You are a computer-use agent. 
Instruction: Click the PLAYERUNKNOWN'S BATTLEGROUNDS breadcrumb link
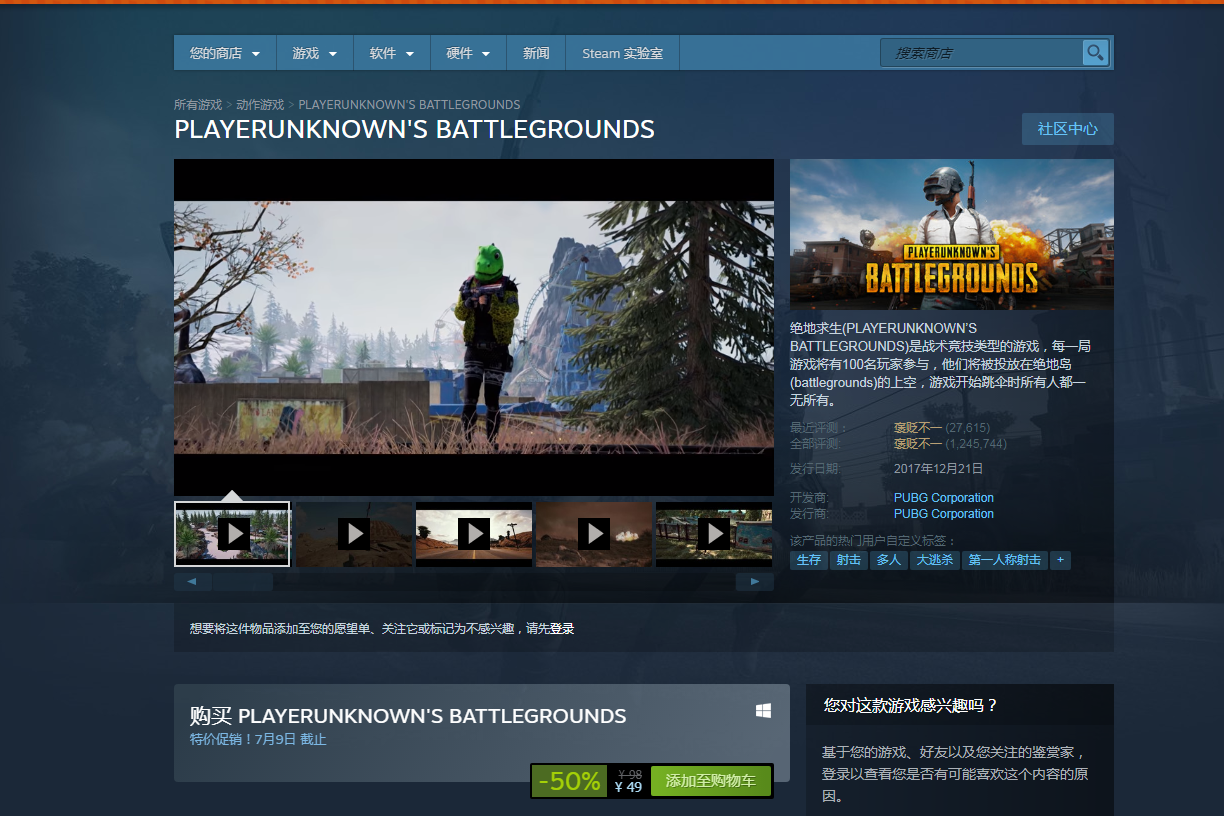[409, 104]
